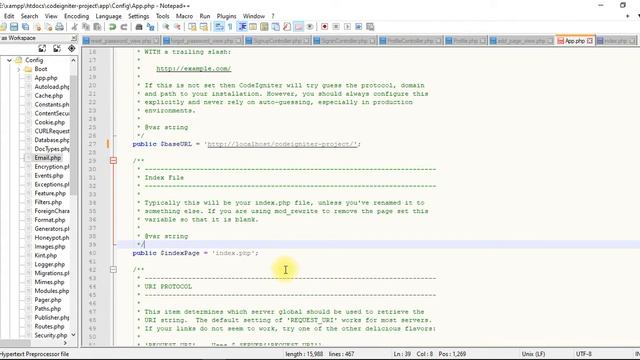Close the Folder as Workspace panel
The image size is (640, 360).
point(74,38)
